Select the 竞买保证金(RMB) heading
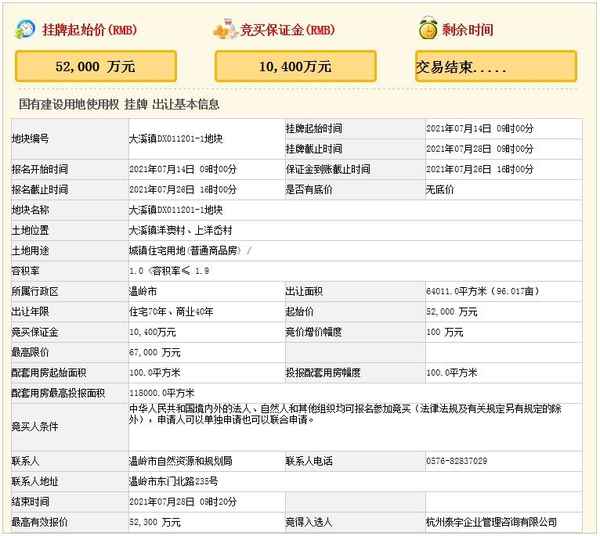Image resolution: width=600 pixels, height=536 pixels. [x=288, y=30]
